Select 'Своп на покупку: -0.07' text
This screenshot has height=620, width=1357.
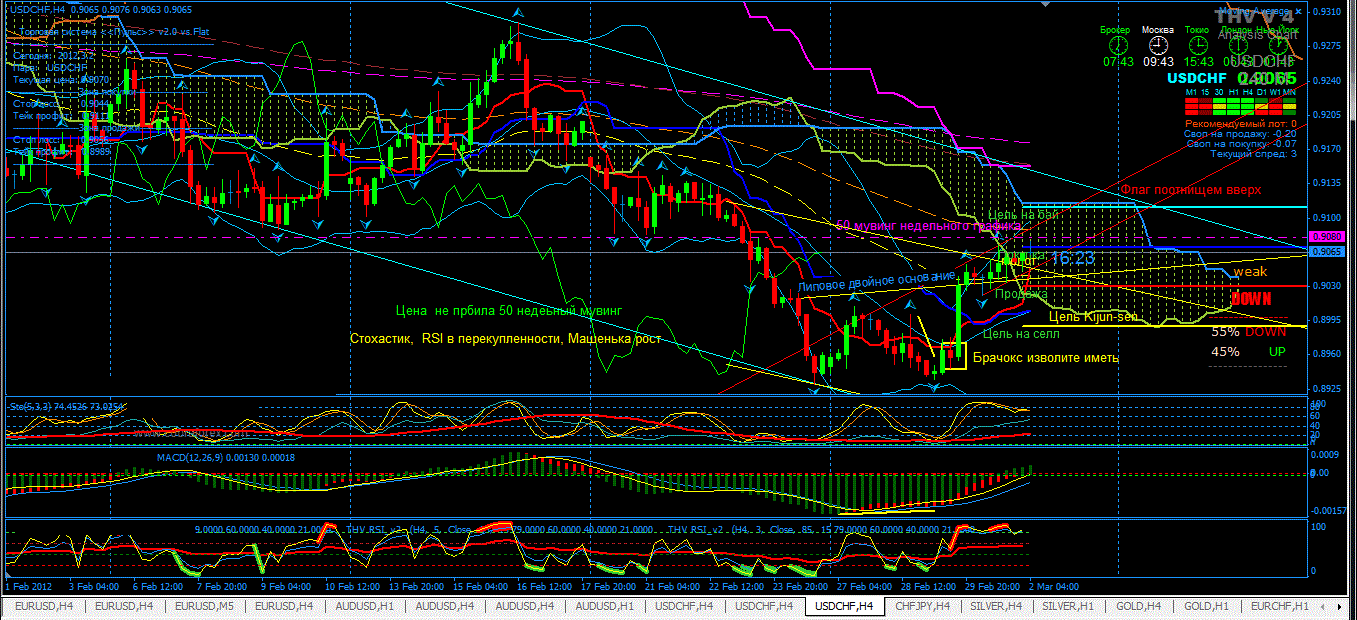(x=1241, y=144)
